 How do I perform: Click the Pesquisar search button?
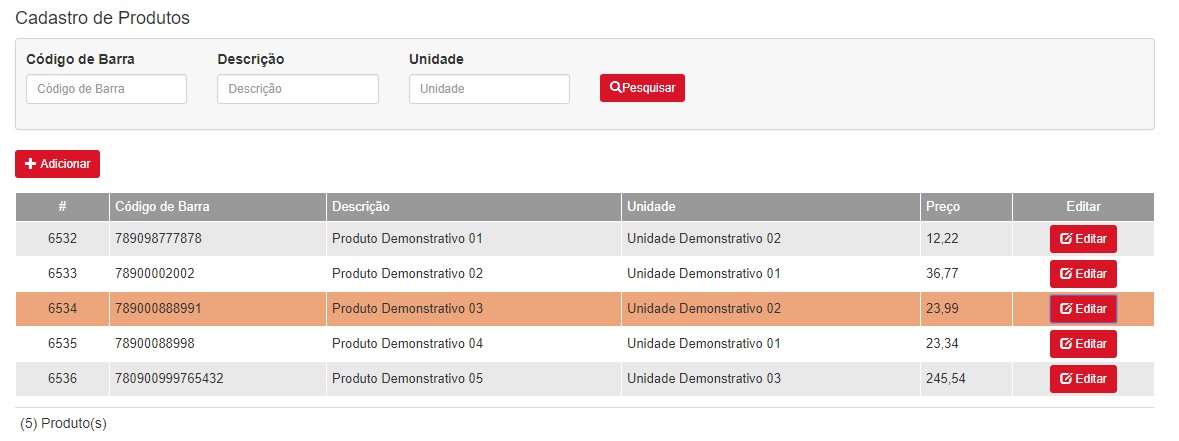coord(642,88)
